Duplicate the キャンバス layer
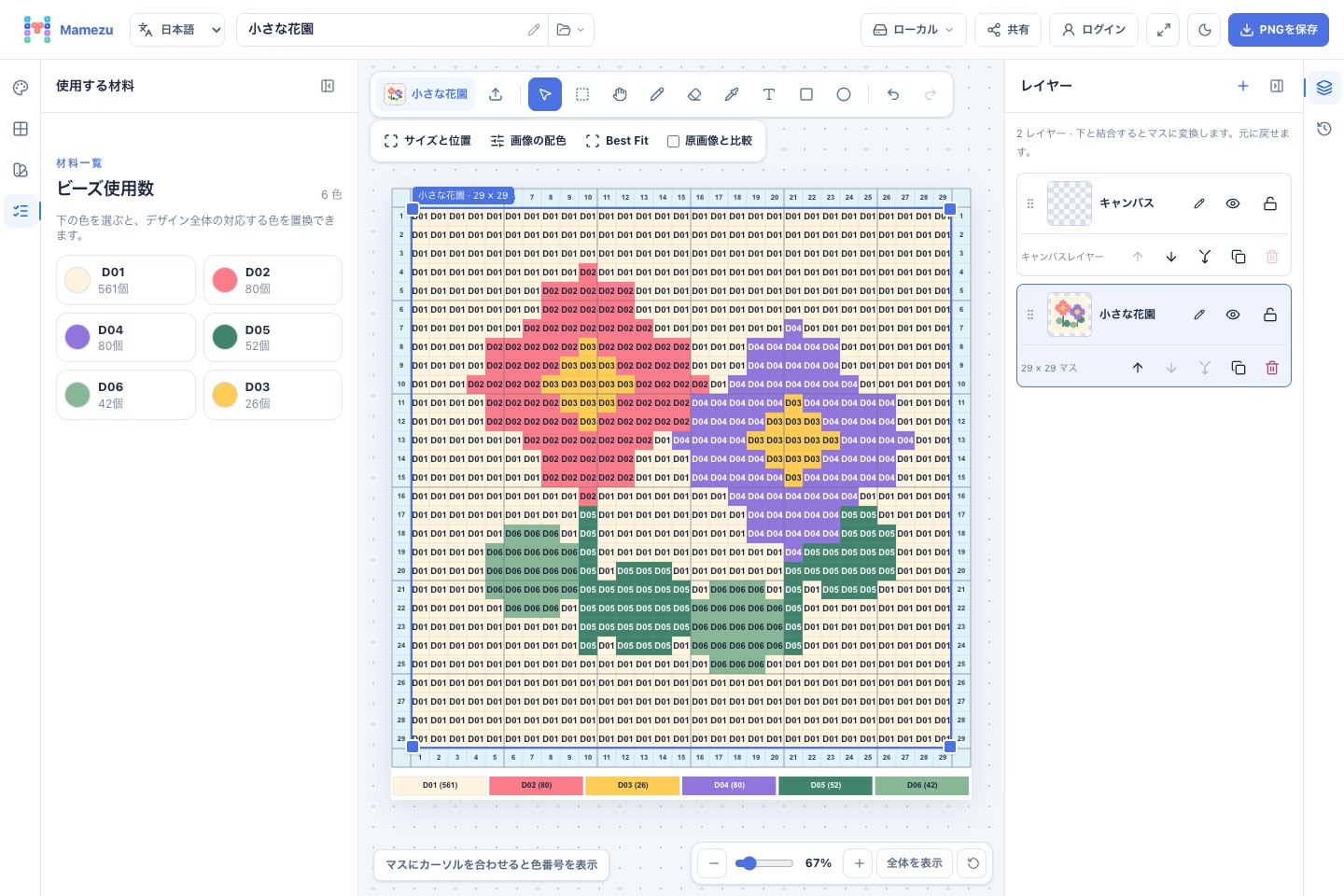 [x=1239, y=257]
